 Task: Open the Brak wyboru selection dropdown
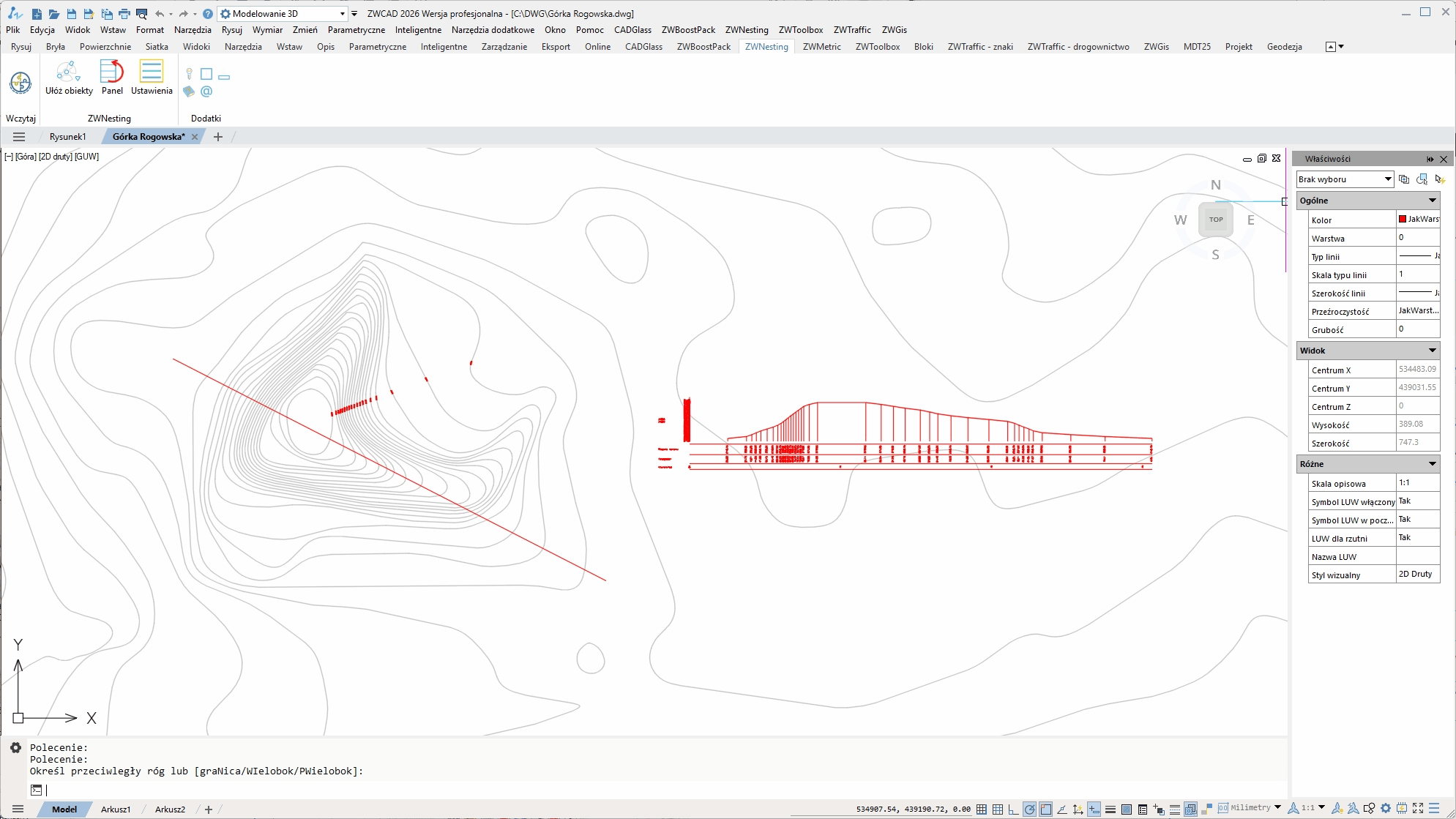coord(1344,179)
